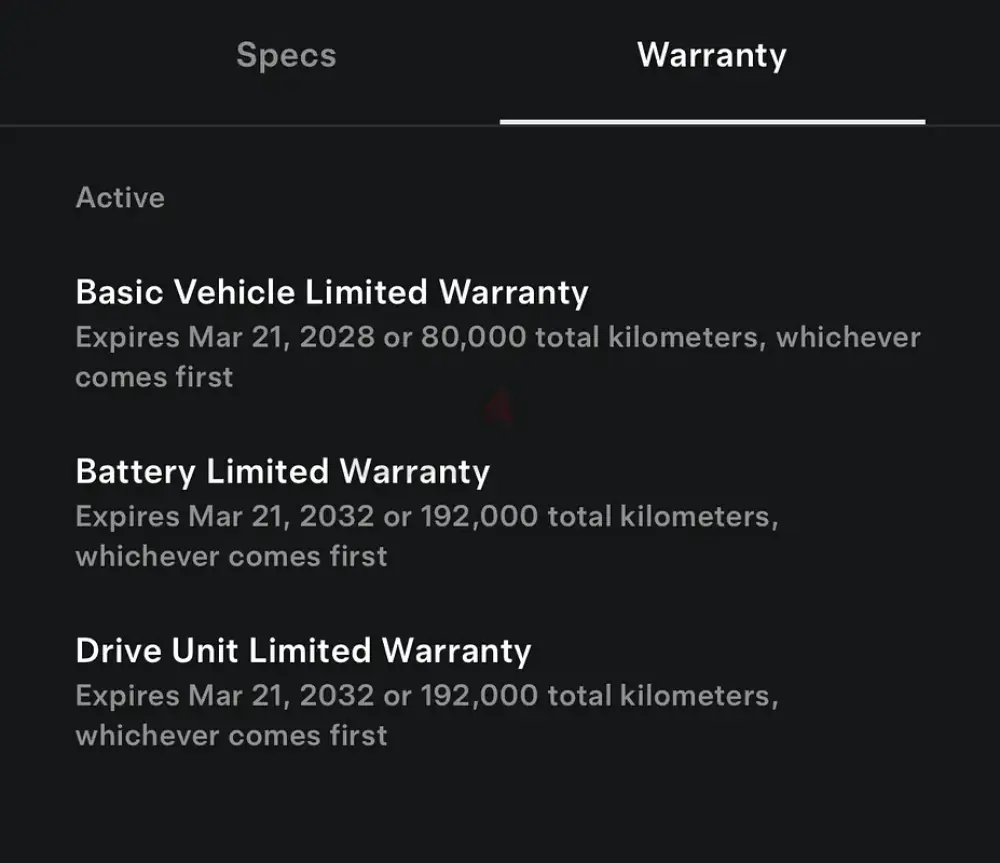1000x863 pixels.
Task: Click the word Expires under Basic Vehicle warranty
Action: pyautogui.click(x=126, y=337)
